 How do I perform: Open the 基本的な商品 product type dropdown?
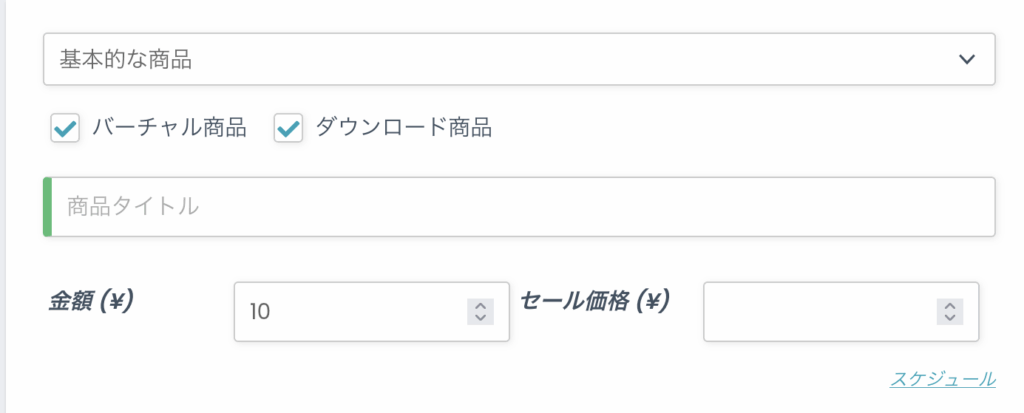518,59
